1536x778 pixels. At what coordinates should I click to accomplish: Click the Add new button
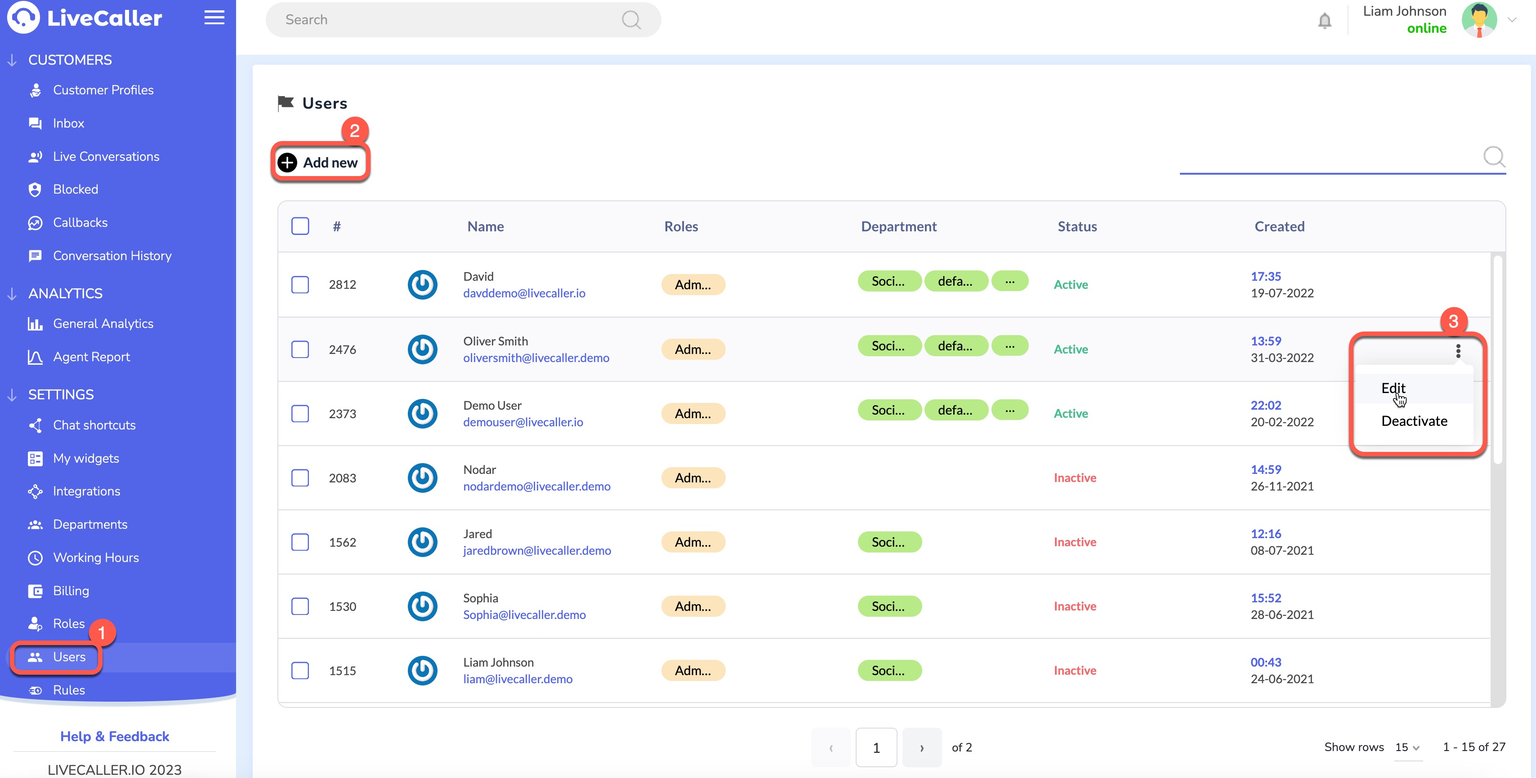[319, 163]
